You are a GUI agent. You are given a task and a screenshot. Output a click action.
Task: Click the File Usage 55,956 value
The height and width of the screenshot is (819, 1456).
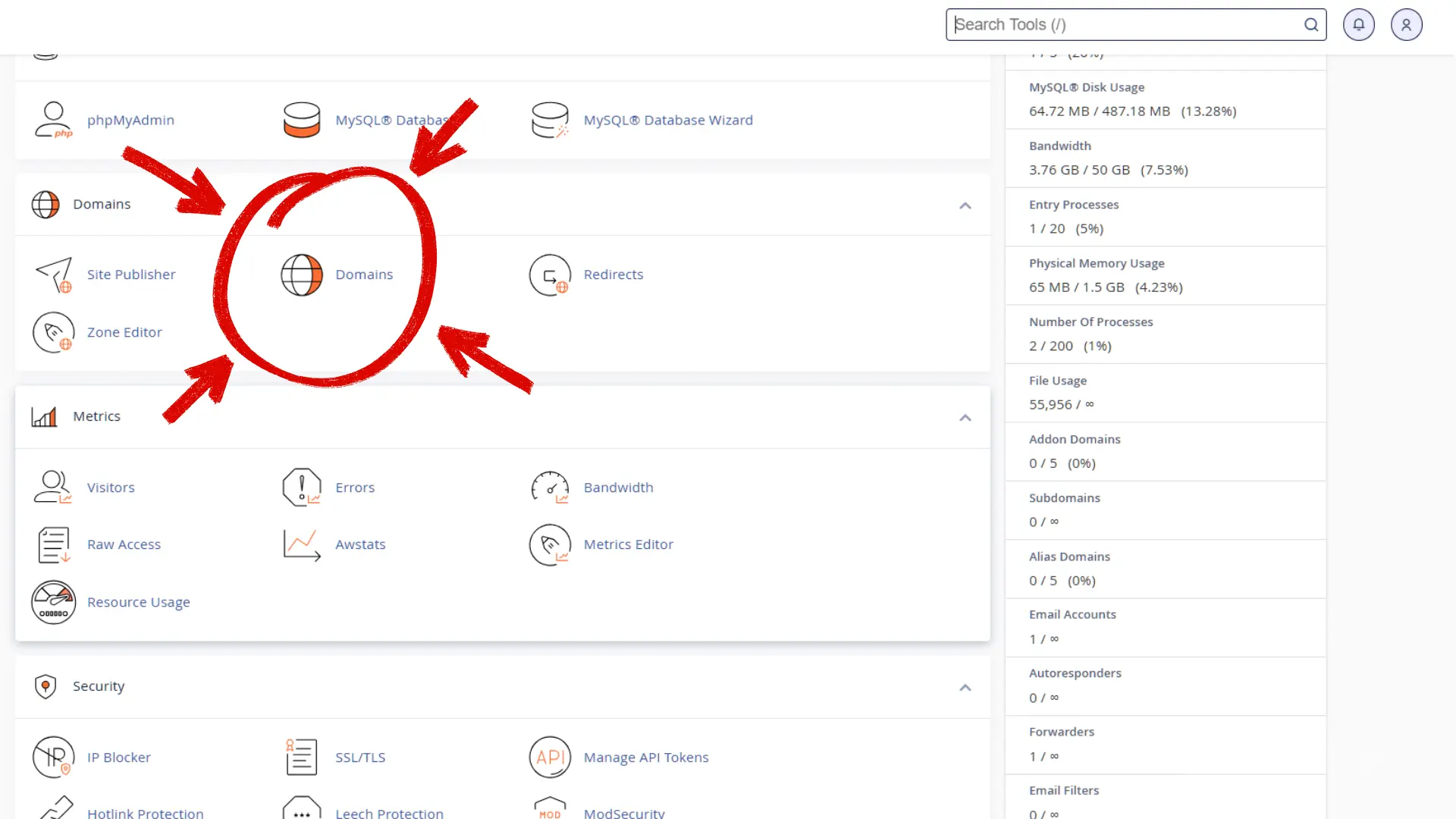click(1062, 404)
